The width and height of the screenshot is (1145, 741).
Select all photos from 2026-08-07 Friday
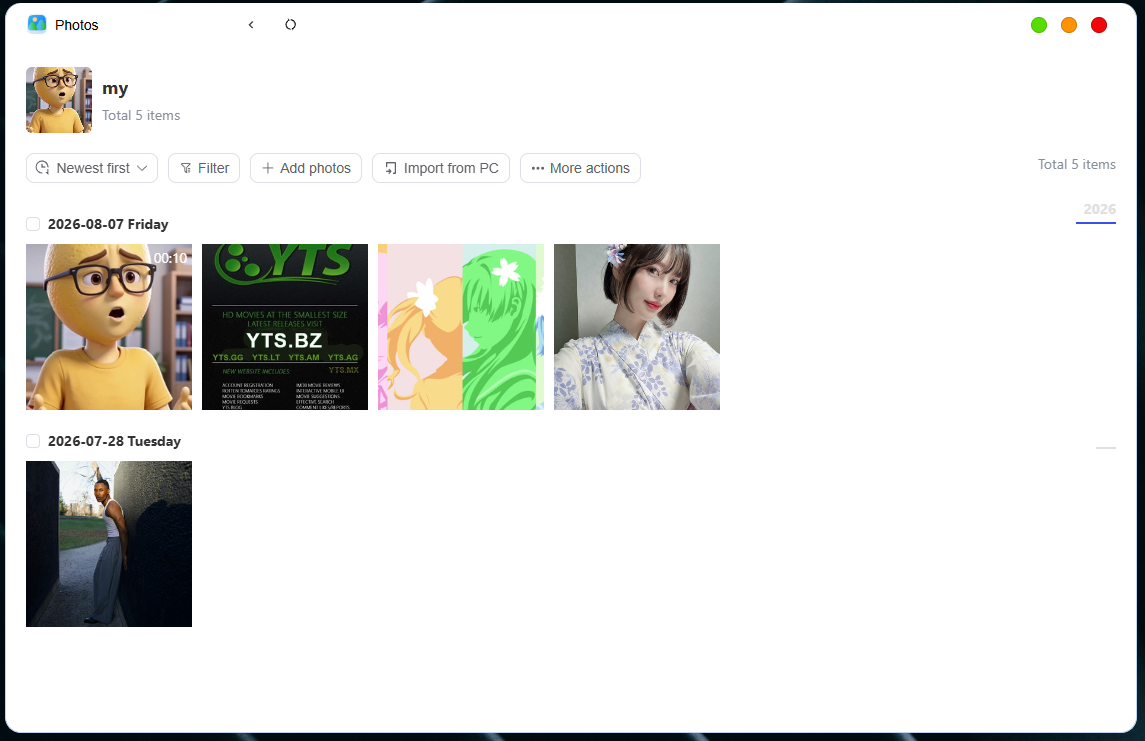pyautogui.click(x=33, y=224)
